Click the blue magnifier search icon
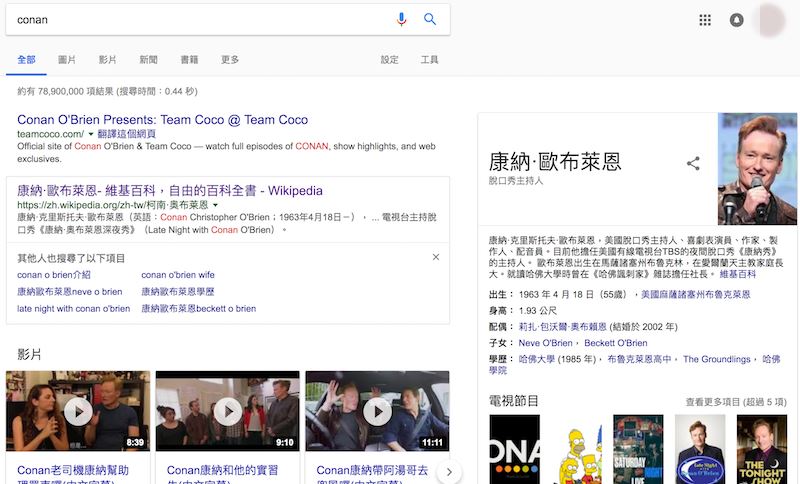 pyautogui.click(x=430, y=19)
